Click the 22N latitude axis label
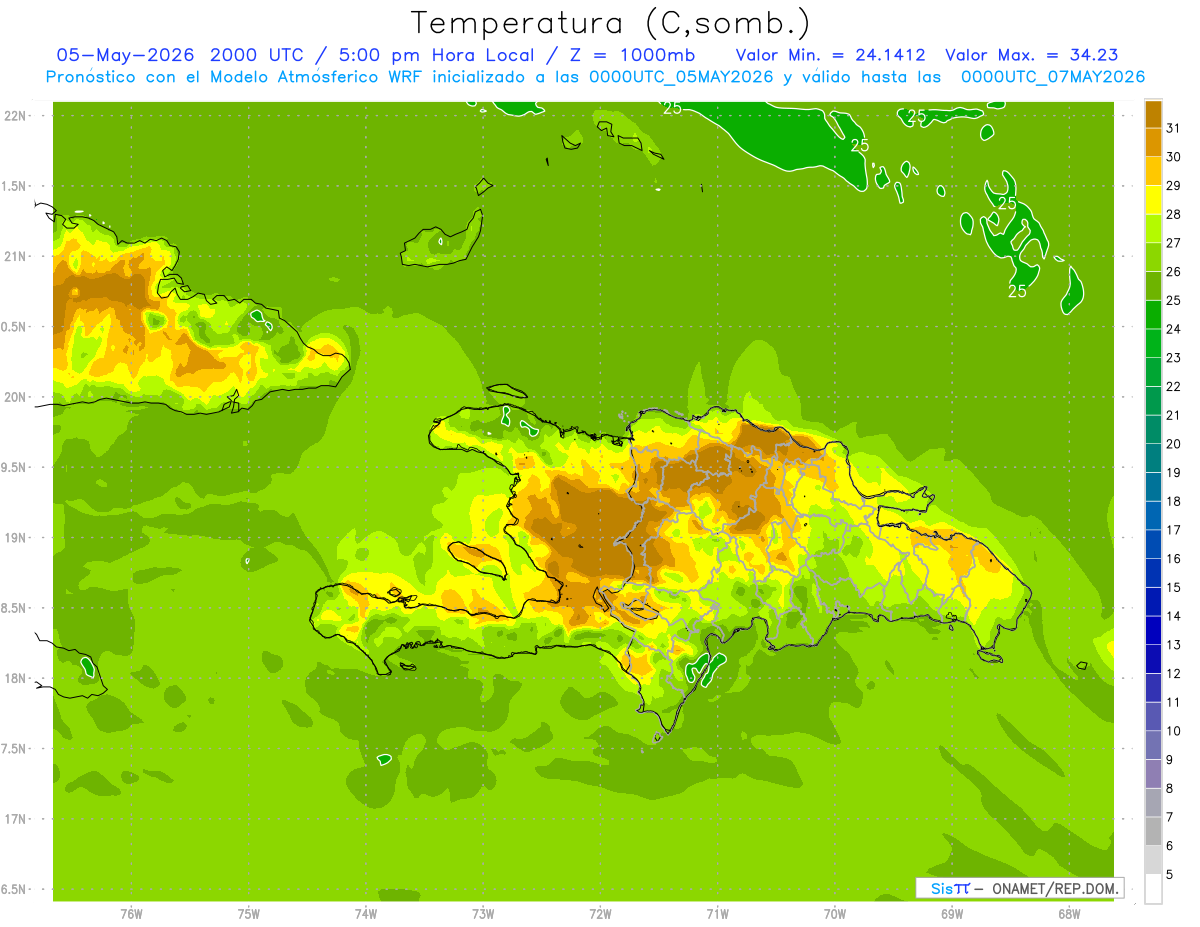Image resolution: width=1200 pixels, height=927 pixels. click(x=15, y=115)
